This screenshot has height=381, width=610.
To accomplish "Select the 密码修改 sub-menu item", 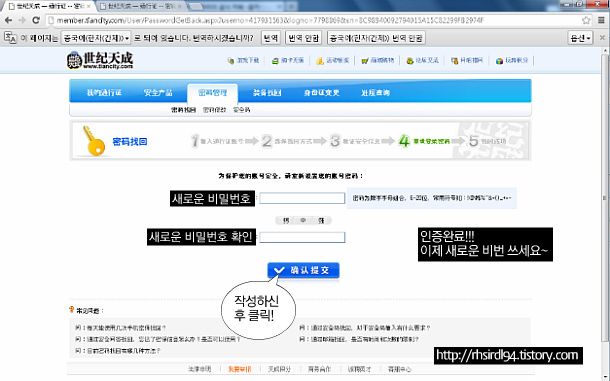I will coord(214,110).
